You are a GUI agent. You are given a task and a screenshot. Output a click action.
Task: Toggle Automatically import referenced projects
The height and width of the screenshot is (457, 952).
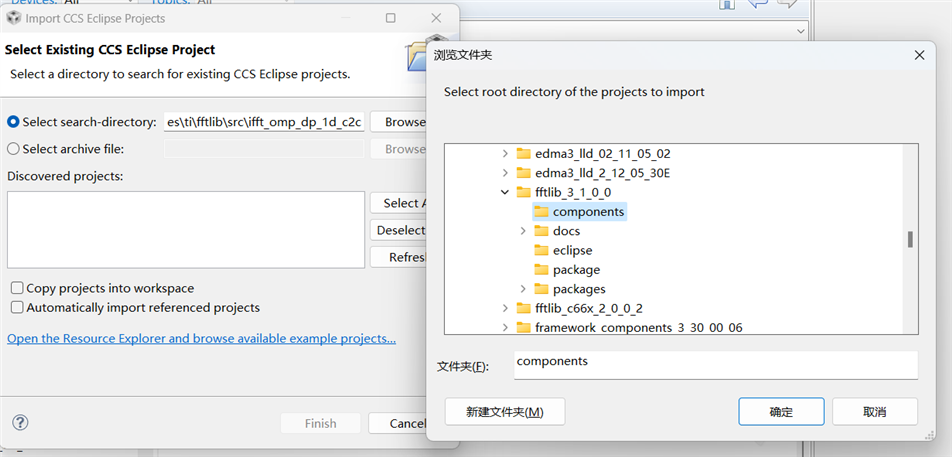[16, 308]
